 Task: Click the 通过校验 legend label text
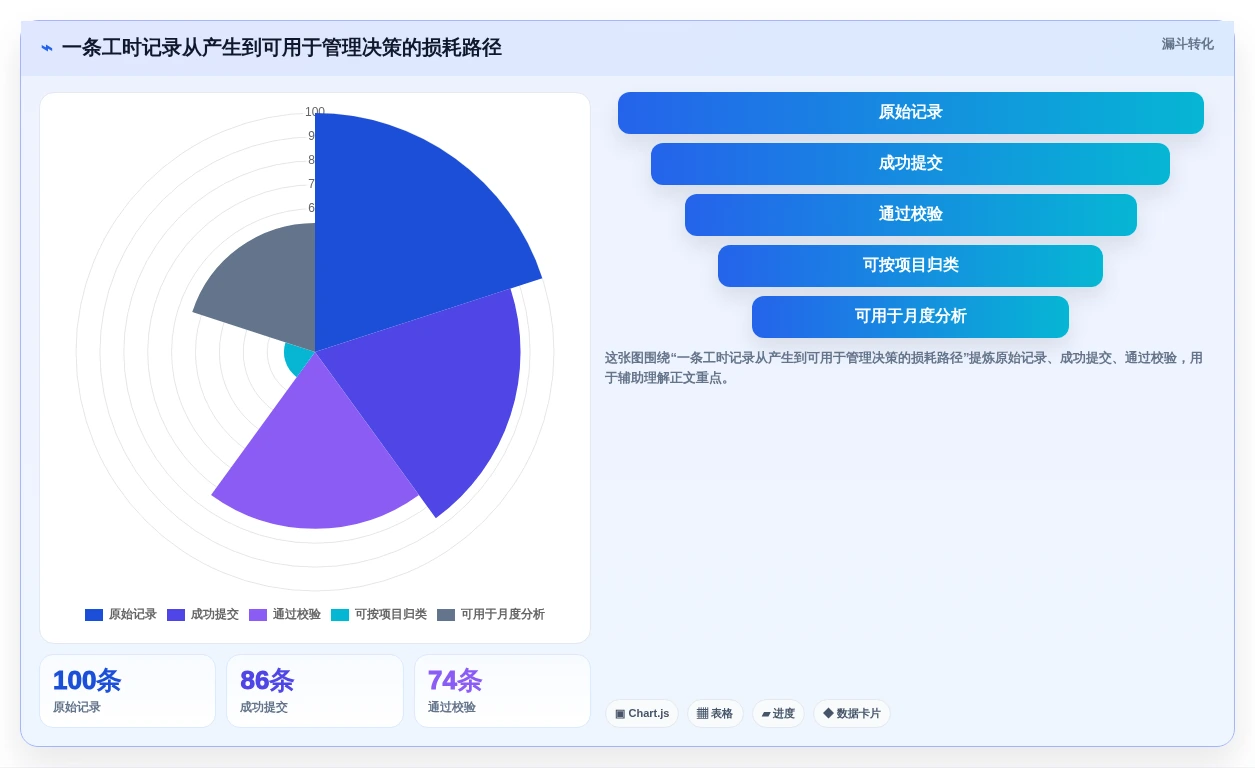[x=297, y=615]
